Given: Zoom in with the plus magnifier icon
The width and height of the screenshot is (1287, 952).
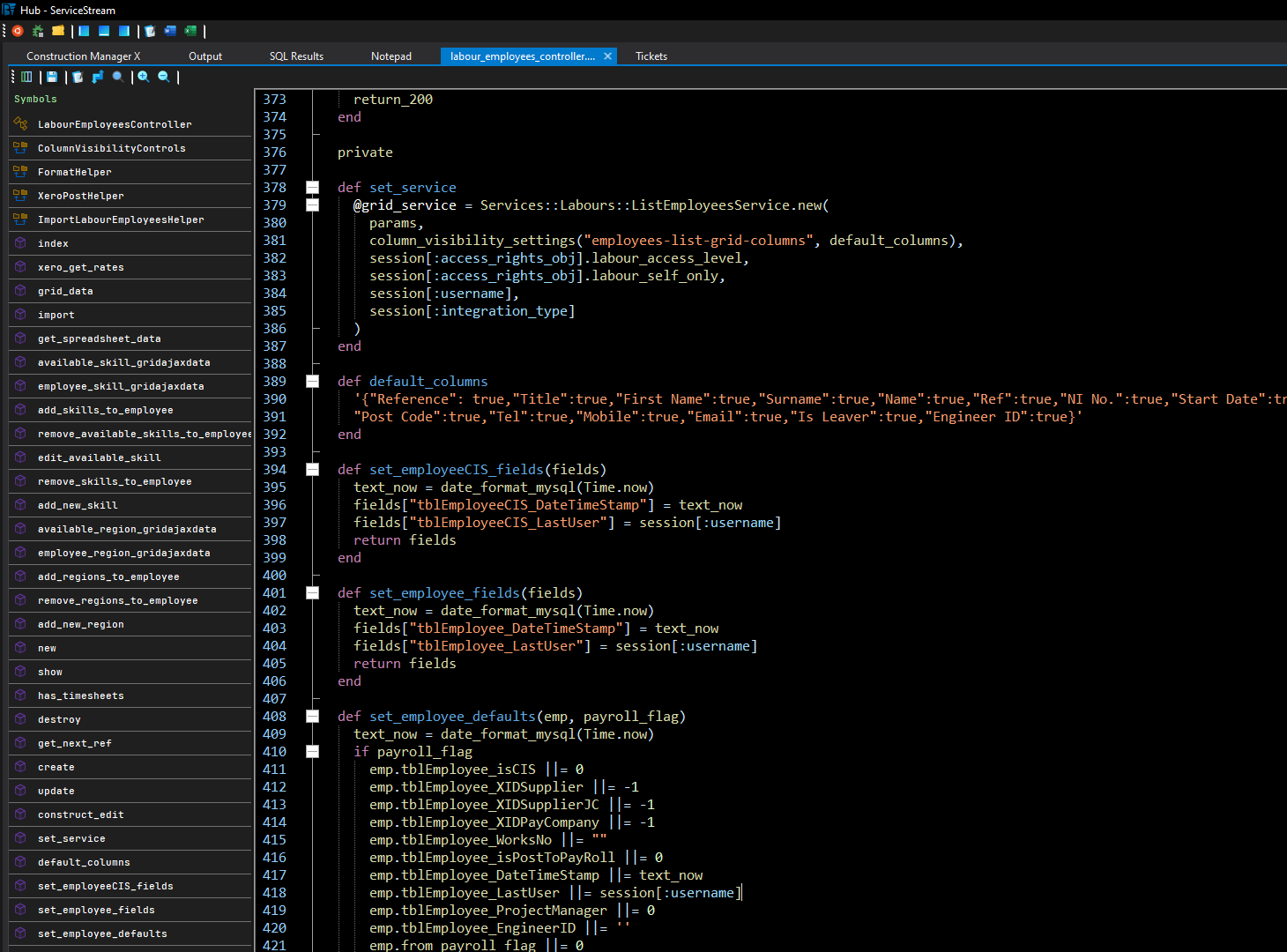Looking at the screenshot, I should (x=144, y=77).
